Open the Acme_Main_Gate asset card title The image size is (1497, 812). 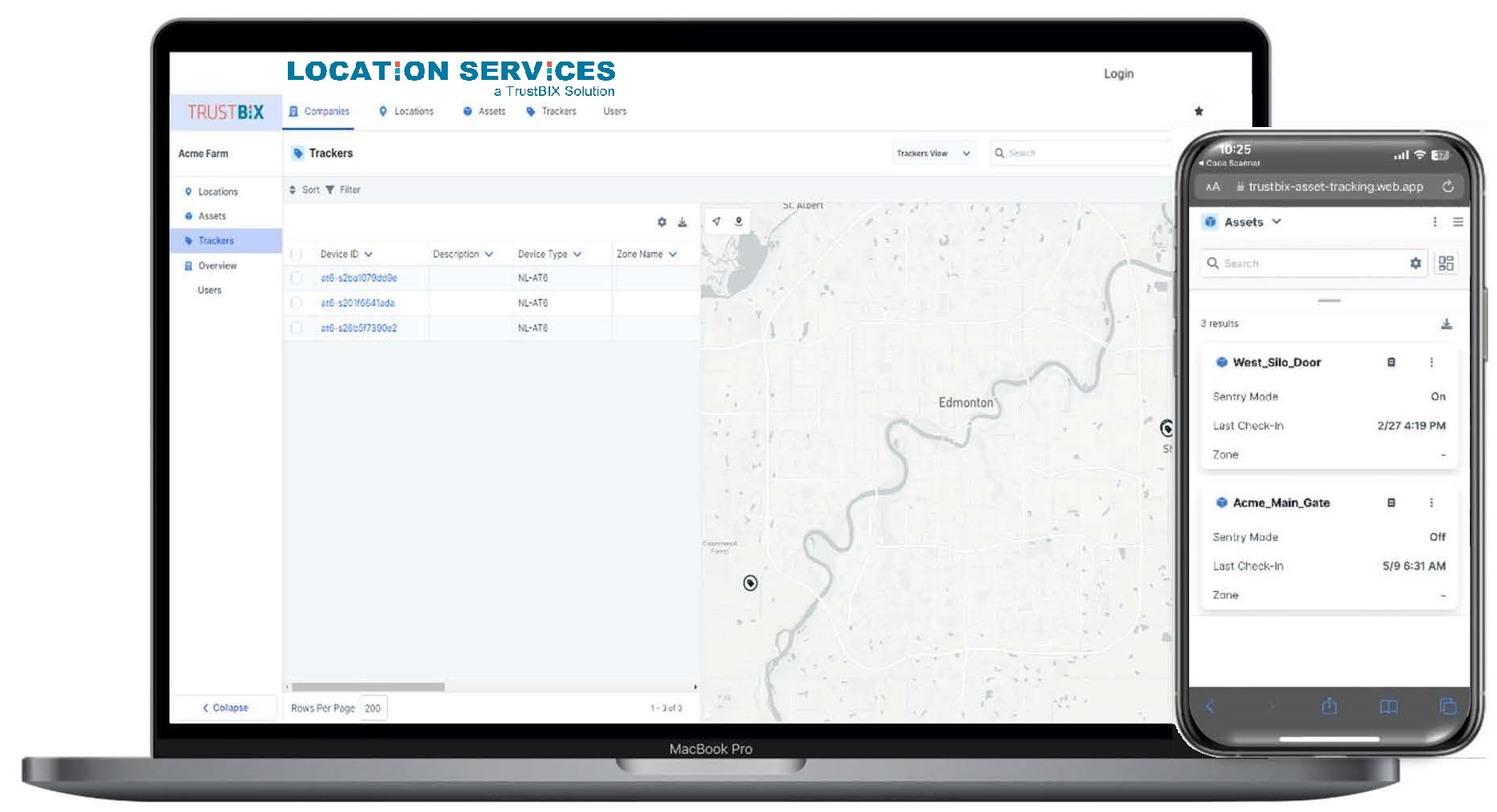(x=1281, y=503)
